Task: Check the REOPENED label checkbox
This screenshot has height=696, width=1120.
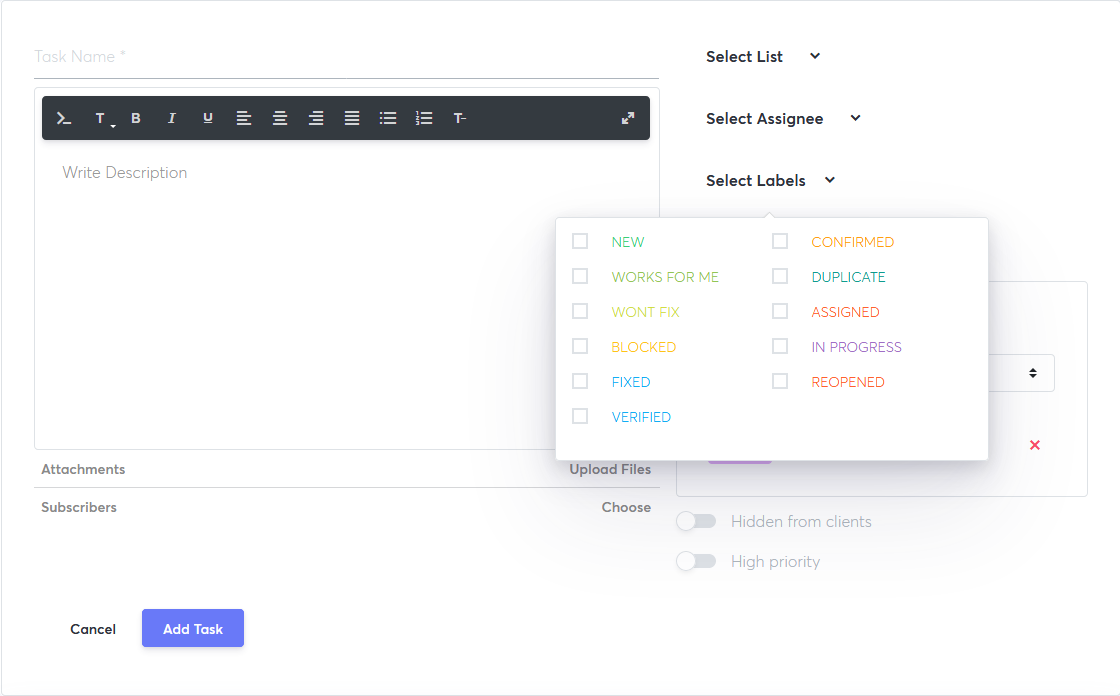Action: point(780,382)
